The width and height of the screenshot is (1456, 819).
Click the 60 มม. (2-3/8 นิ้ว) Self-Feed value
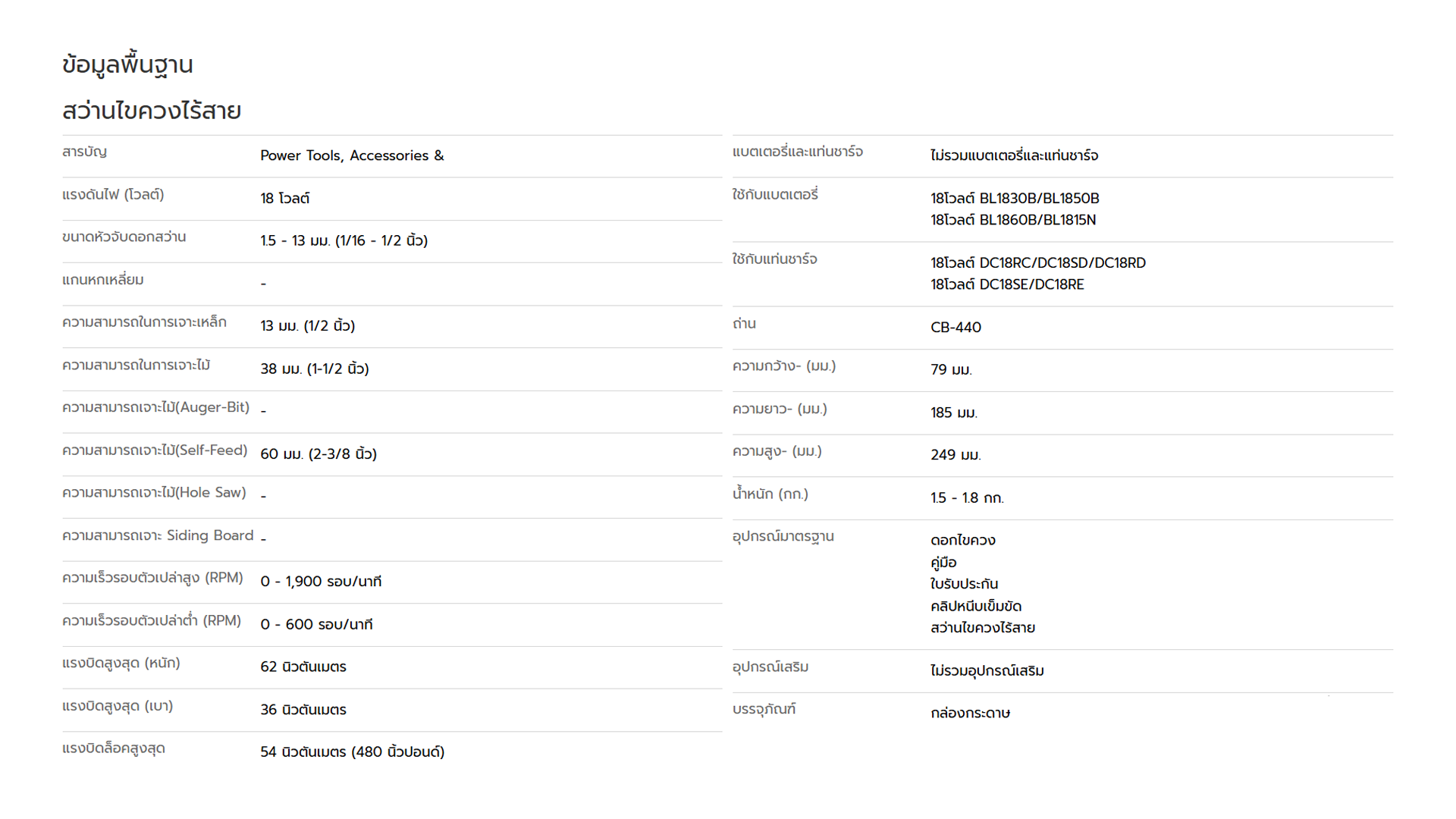click(x=318, y=453)
